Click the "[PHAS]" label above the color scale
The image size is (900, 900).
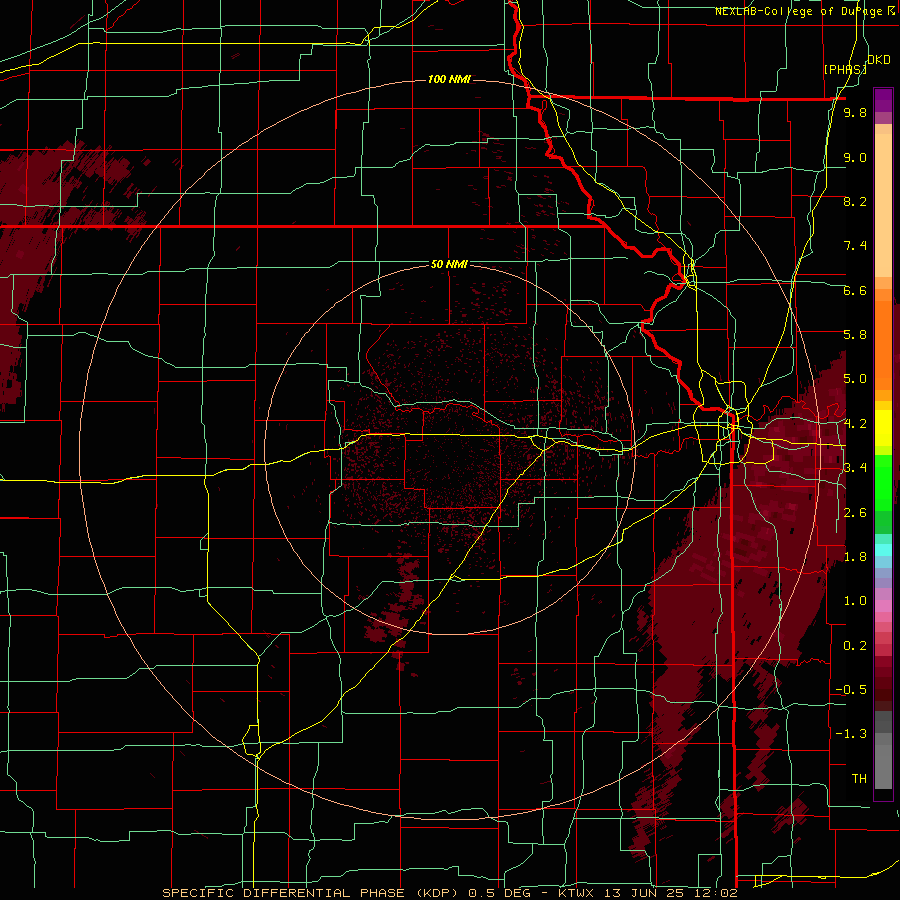pos(845,69)
